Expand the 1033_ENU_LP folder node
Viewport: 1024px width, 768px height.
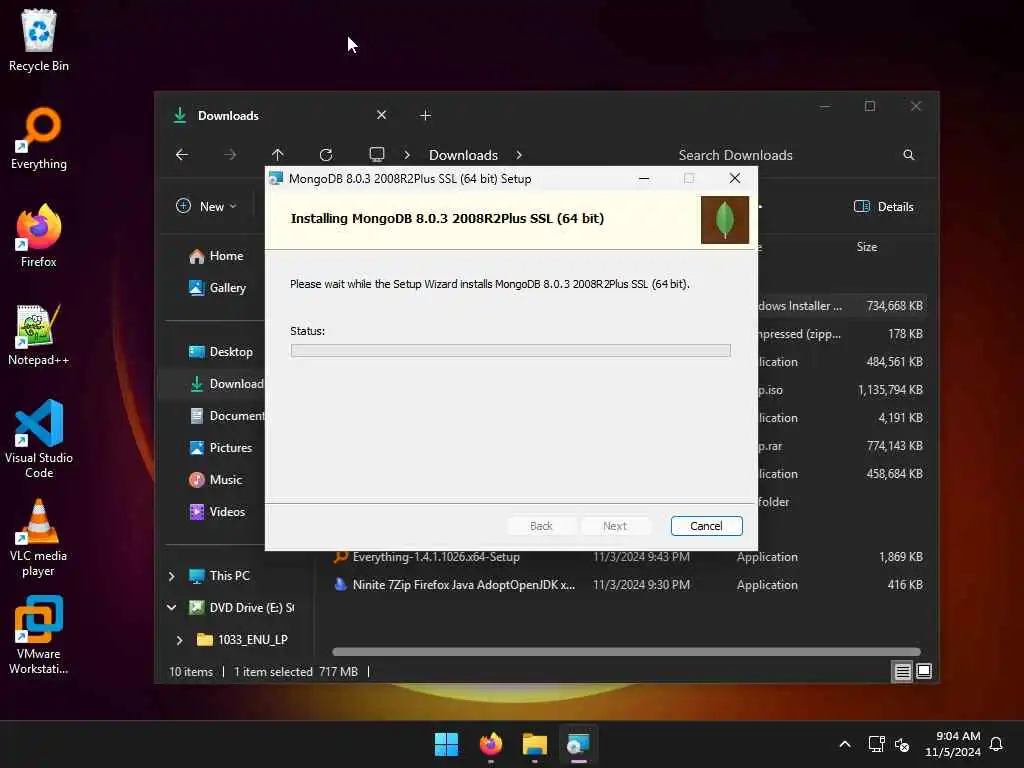180,640
